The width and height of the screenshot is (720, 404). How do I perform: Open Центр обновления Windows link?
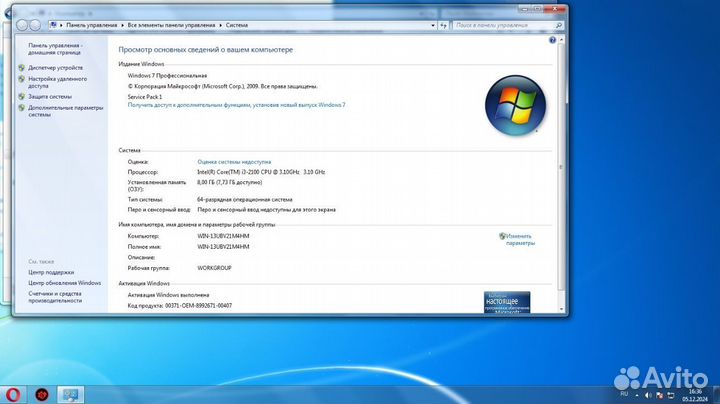click(65, 283)
